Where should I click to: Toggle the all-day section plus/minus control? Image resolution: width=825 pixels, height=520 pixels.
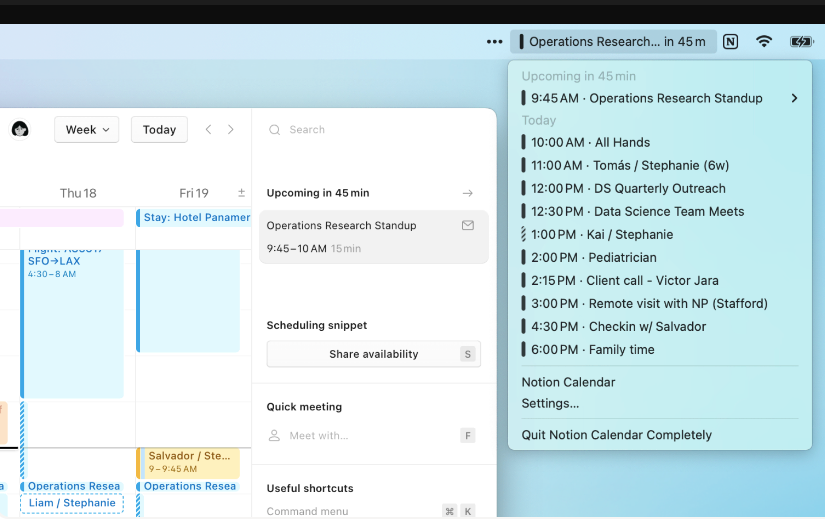(241, 193)
